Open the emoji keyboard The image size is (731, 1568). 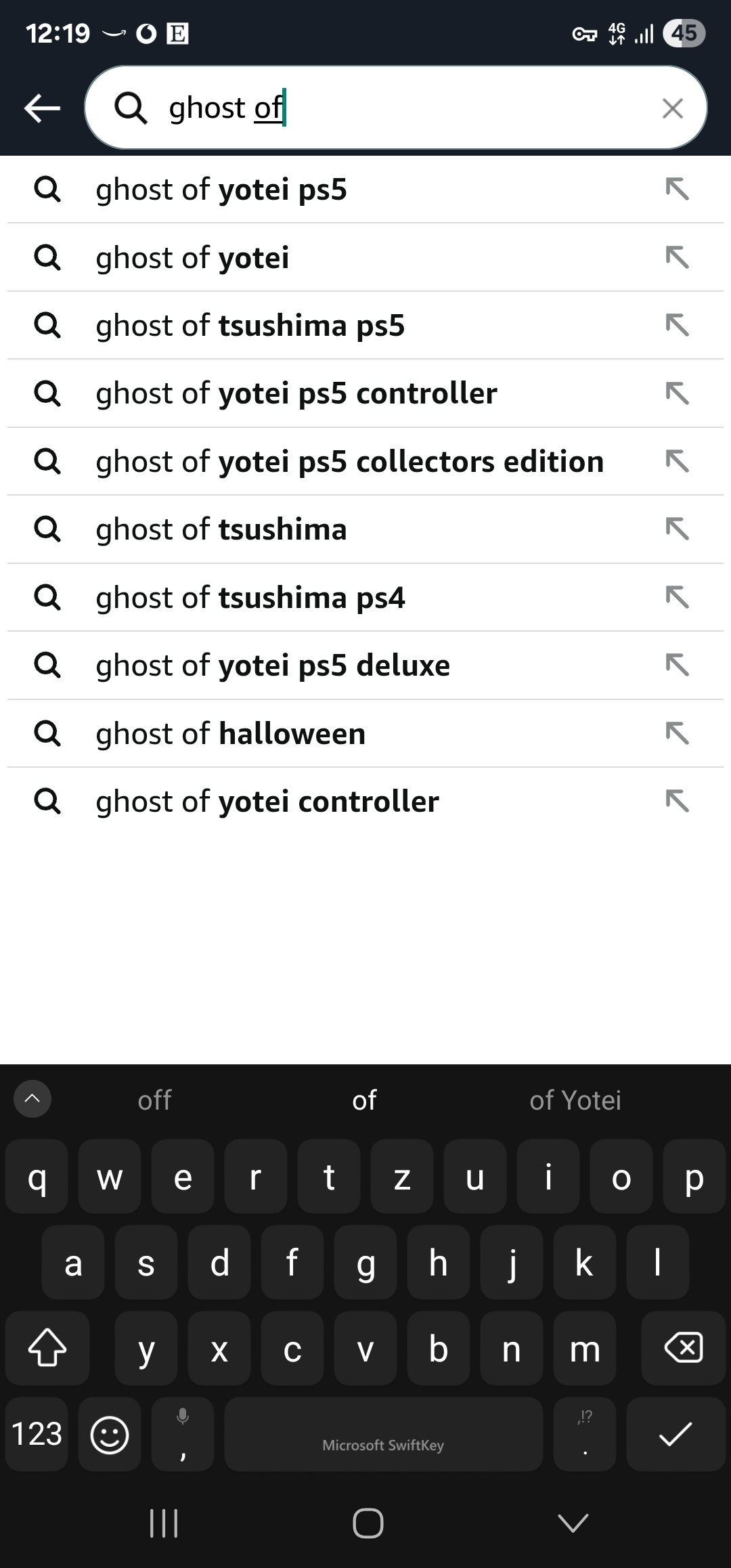tap(110, 1434)
